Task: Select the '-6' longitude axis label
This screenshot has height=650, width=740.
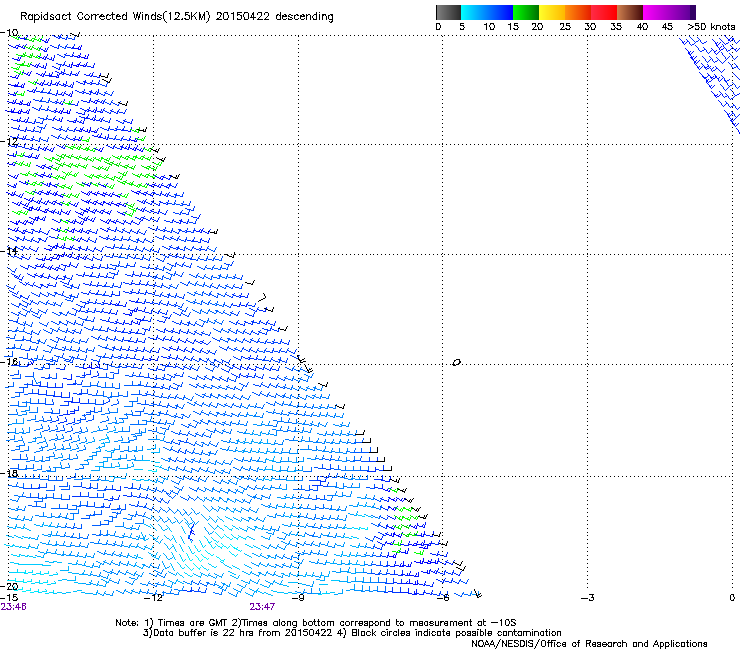Action: point(442,598)
